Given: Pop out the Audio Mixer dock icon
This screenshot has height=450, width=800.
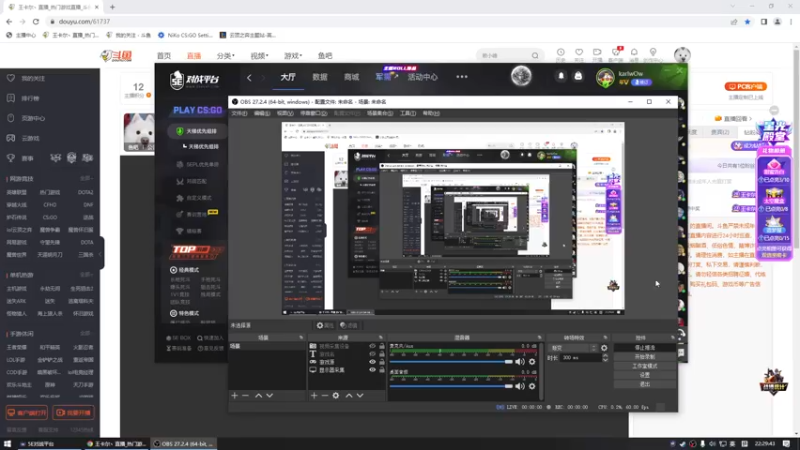Looking at the screenshot, I should (539, 338).
